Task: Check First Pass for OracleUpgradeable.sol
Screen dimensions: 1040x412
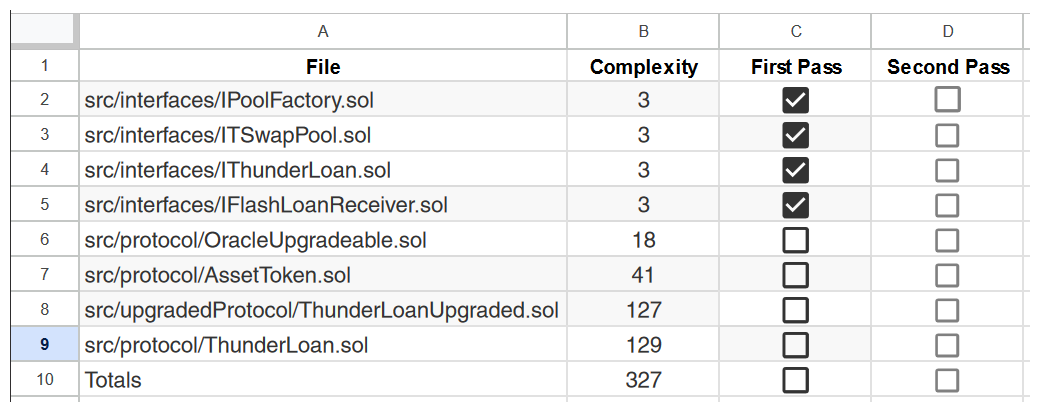Action: tap(796, 240)
